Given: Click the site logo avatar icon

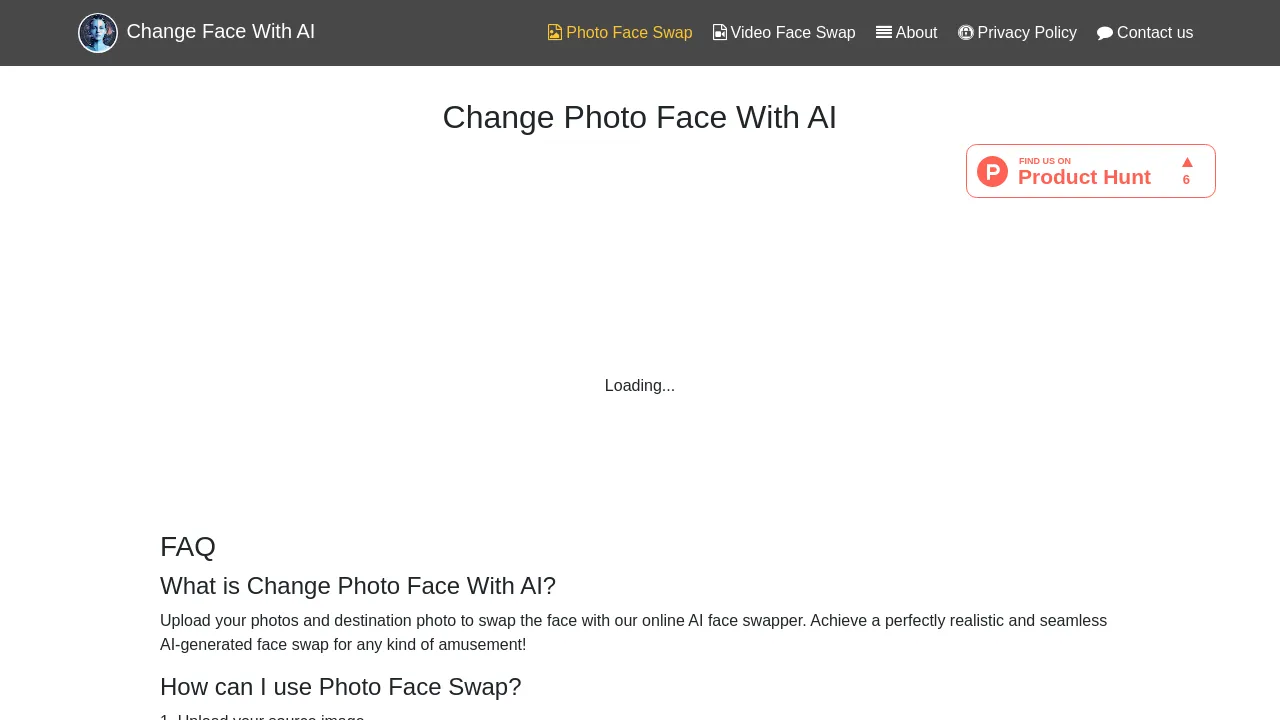Looking at the screenshot, I should coord(98,33).
